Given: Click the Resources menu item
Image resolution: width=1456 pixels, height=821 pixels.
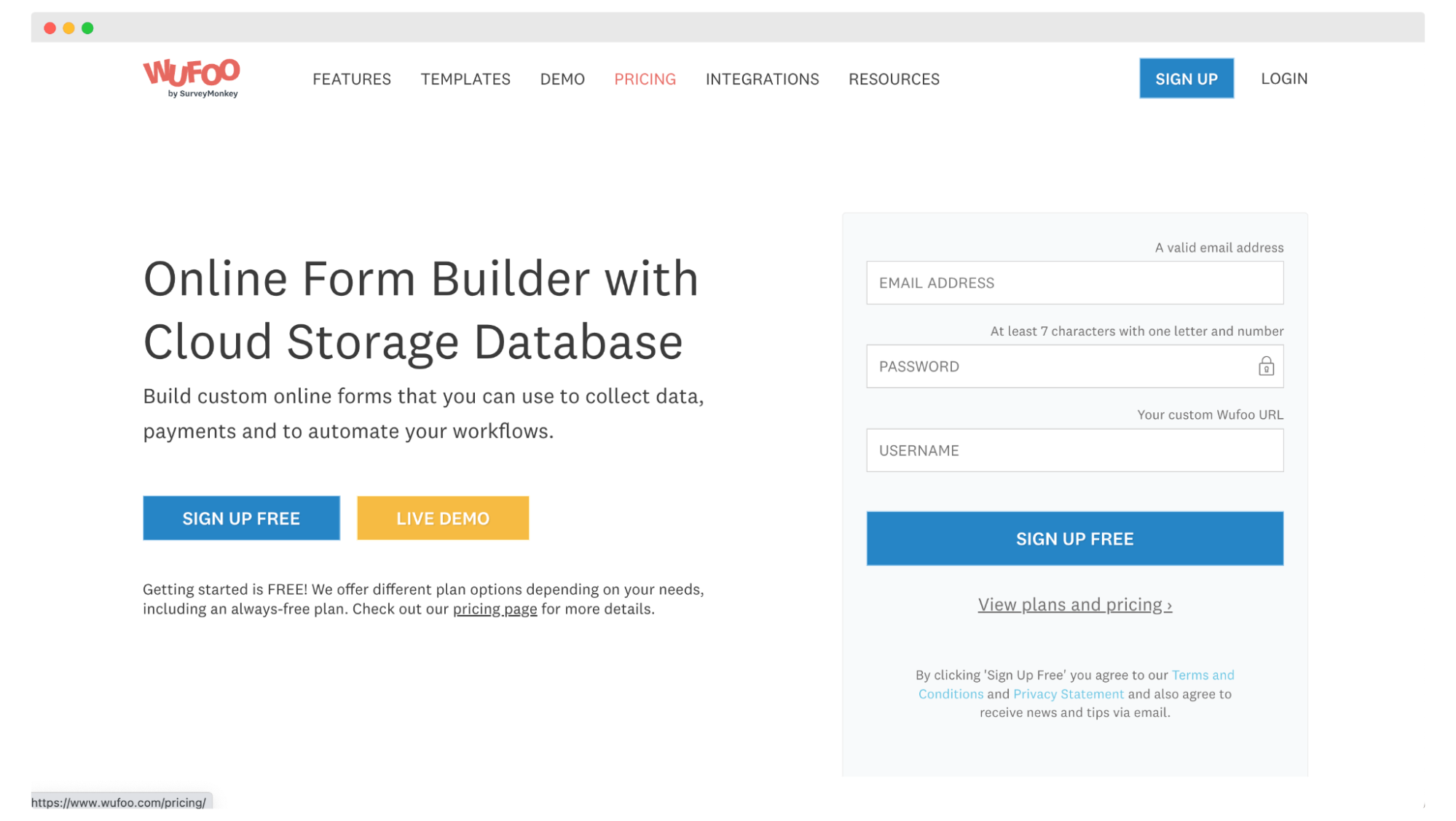Looking at the screenshot, I should [x=894, y=78].
